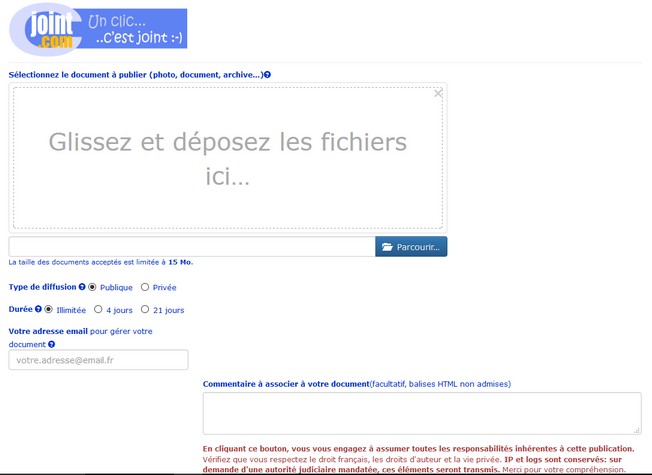652x475 pixels.
Task: Choose the 21 jours duration option
Action: pos(145,309)
